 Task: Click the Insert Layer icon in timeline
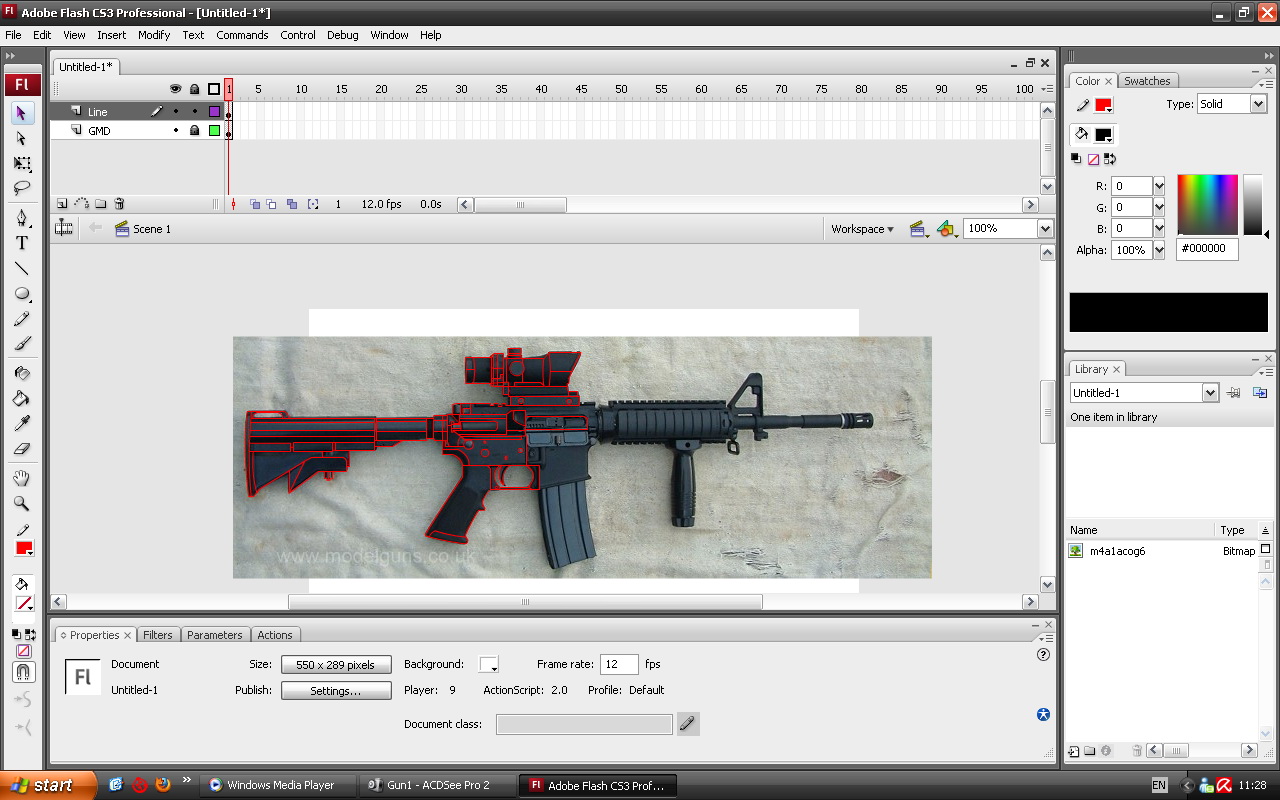pyautogui.click(x=62, y=204)
